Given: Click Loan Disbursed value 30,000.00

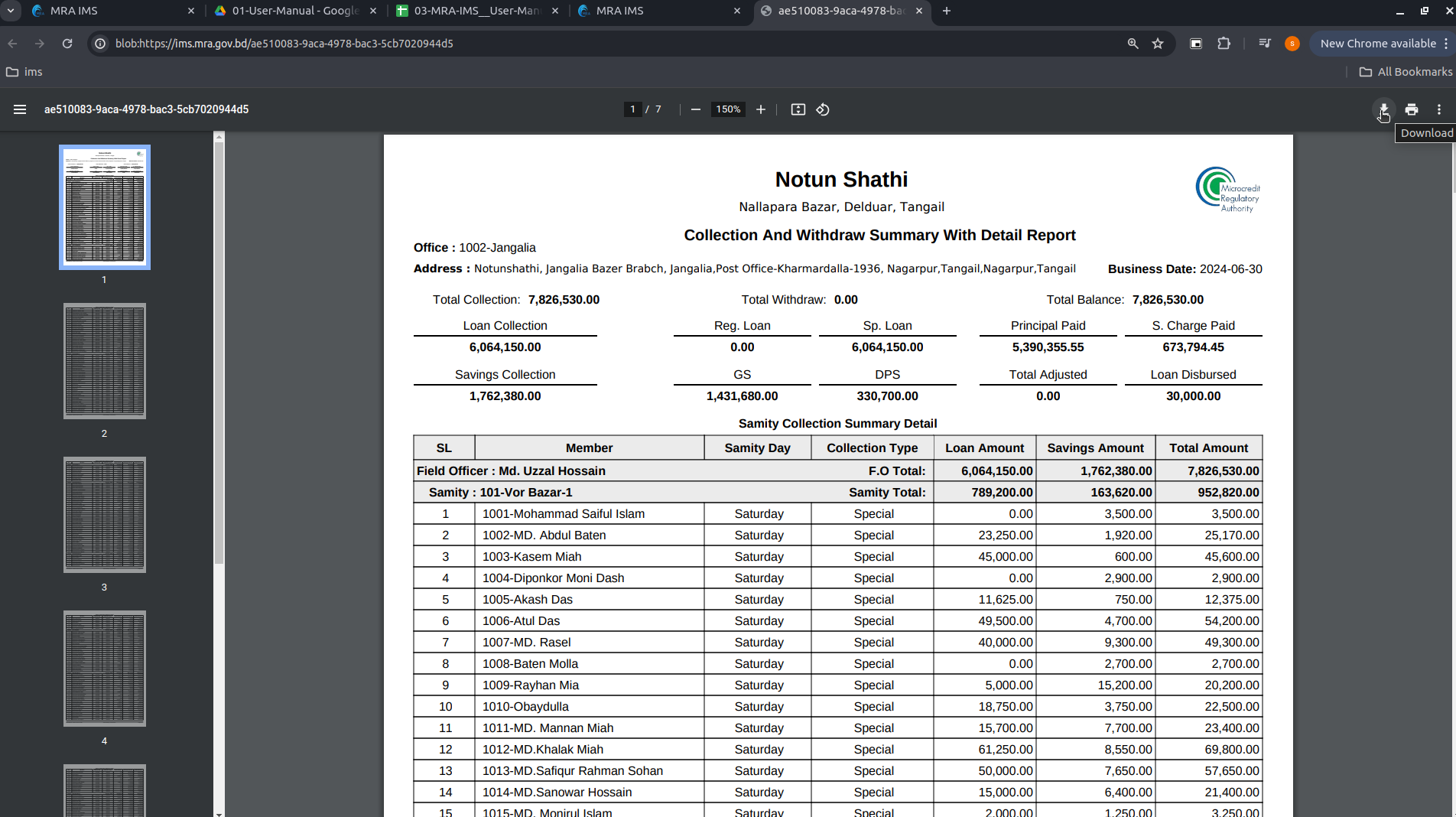Looking at the screenshot, I should click(1193, 396).
